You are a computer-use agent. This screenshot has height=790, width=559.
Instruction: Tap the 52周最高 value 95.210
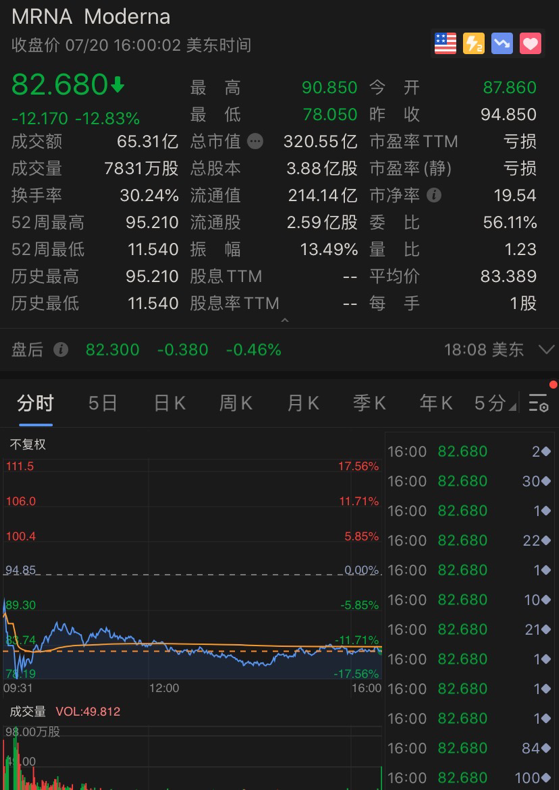pos(152,222)
